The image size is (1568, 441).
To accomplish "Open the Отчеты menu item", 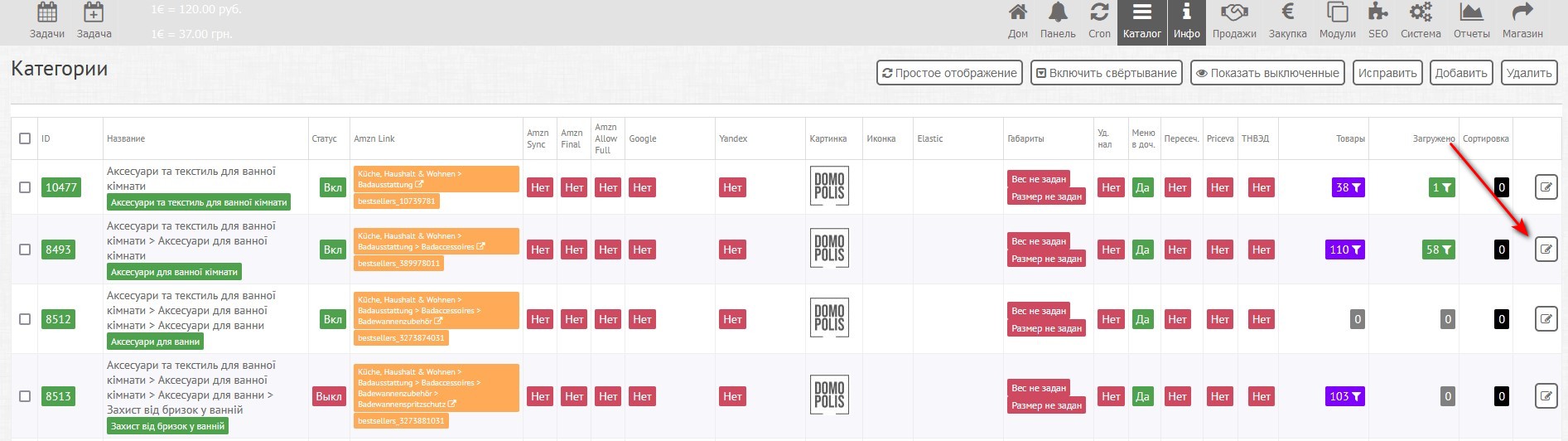I will [x=1471, y=21].
